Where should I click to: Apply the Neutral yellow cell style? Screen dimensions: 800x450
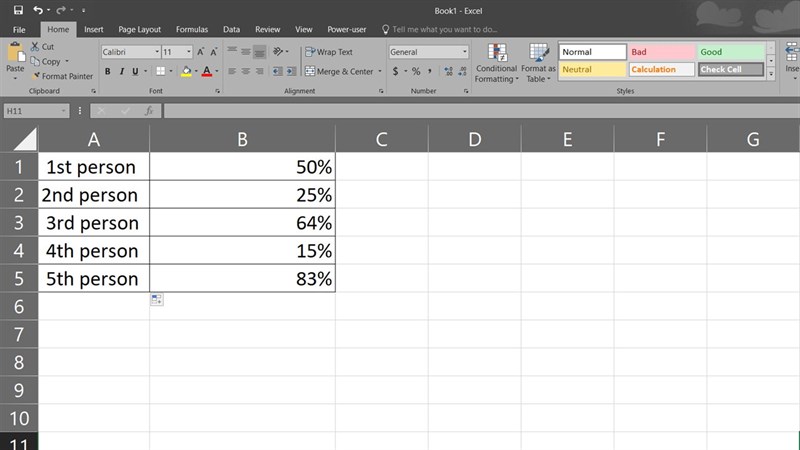coord(592,69)
